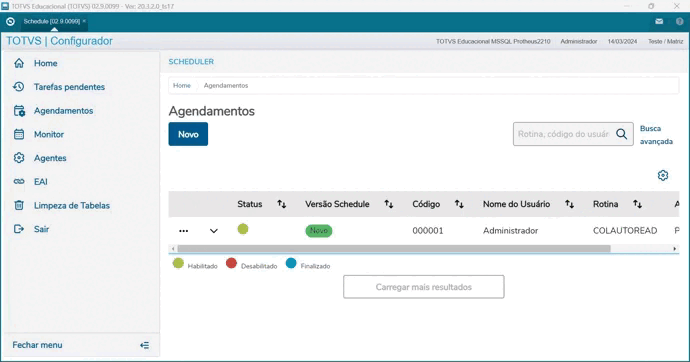Click the Sair exit icon
Viewport: 690px width, 362px height.
point(19,229)
